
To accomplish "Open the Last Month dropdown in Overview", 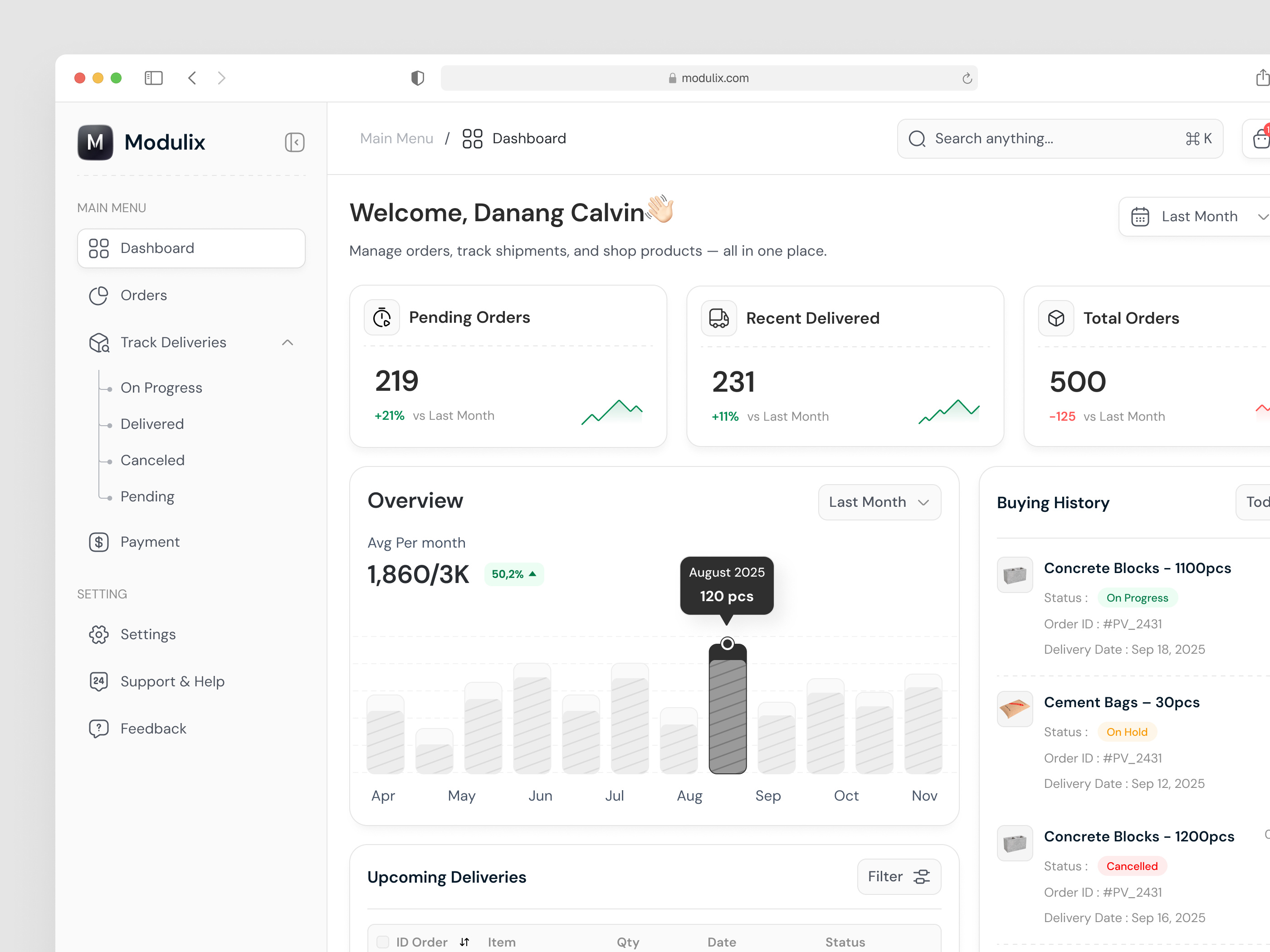I will tap(879, 501).
